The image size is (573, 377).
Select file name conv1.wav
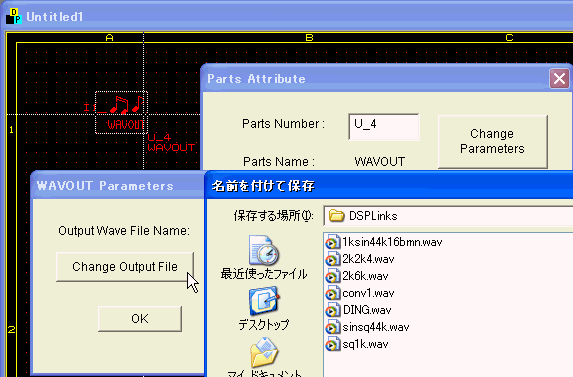[x=368, y=293]
